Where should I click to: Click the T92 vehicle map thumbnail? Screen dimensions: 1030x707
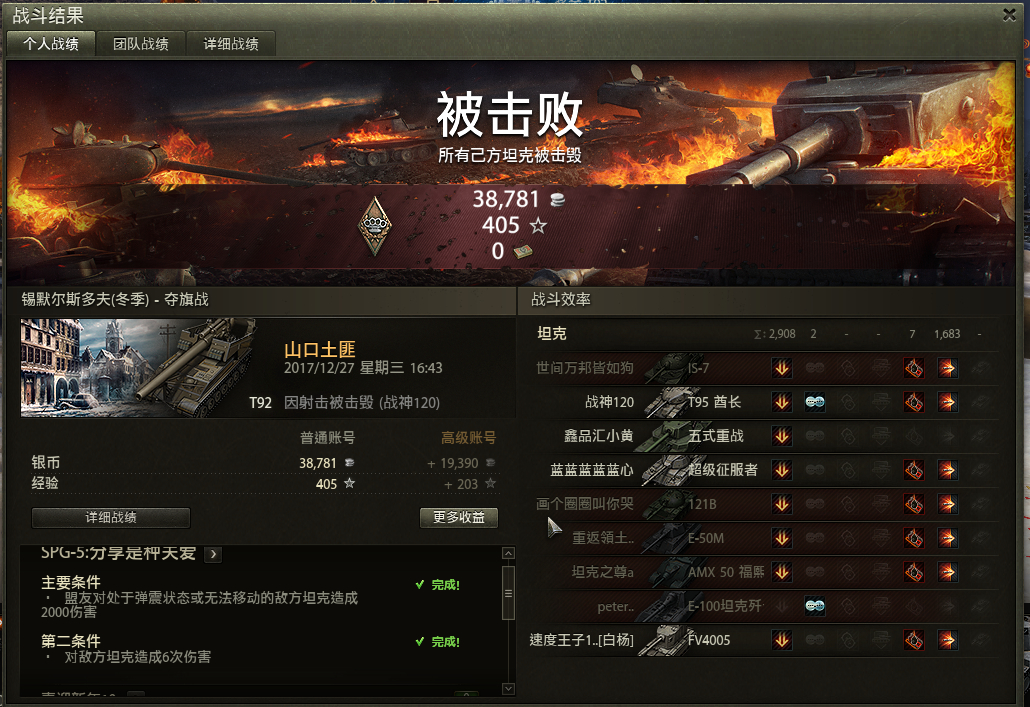pos(139,368)
